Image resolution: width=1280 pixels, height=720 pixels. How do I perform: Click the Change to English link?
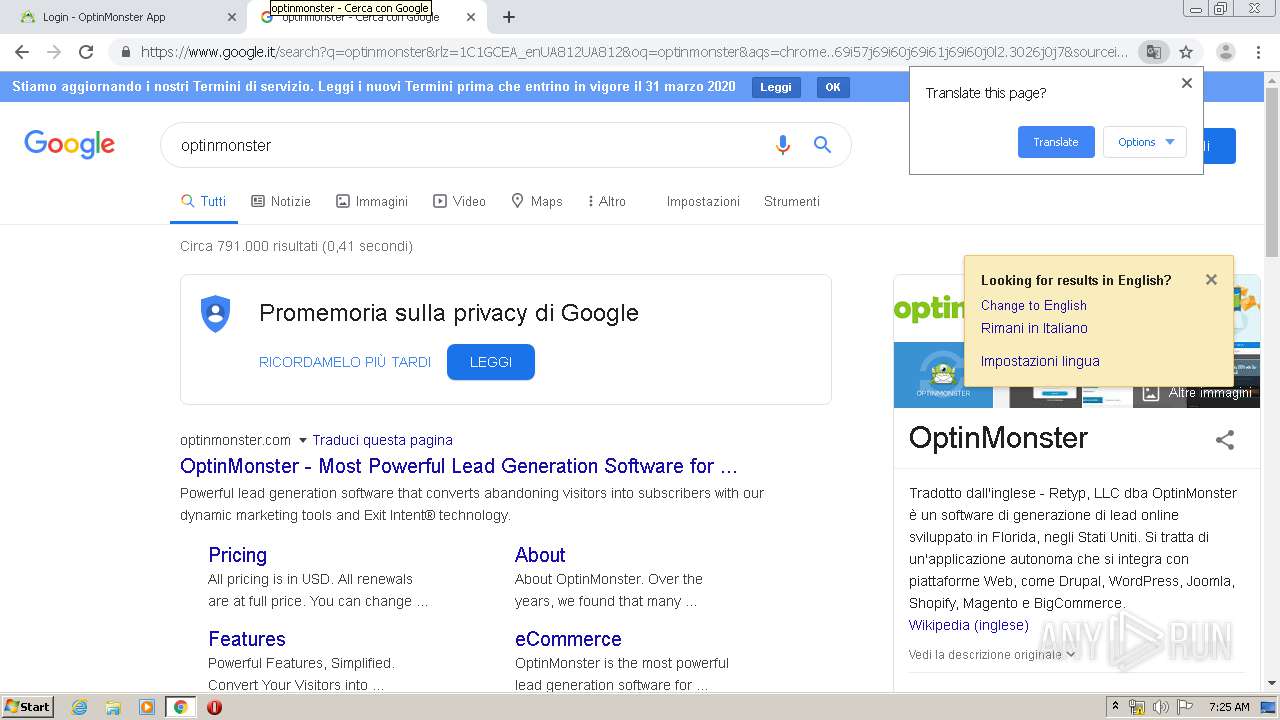tap(1033, 305)
